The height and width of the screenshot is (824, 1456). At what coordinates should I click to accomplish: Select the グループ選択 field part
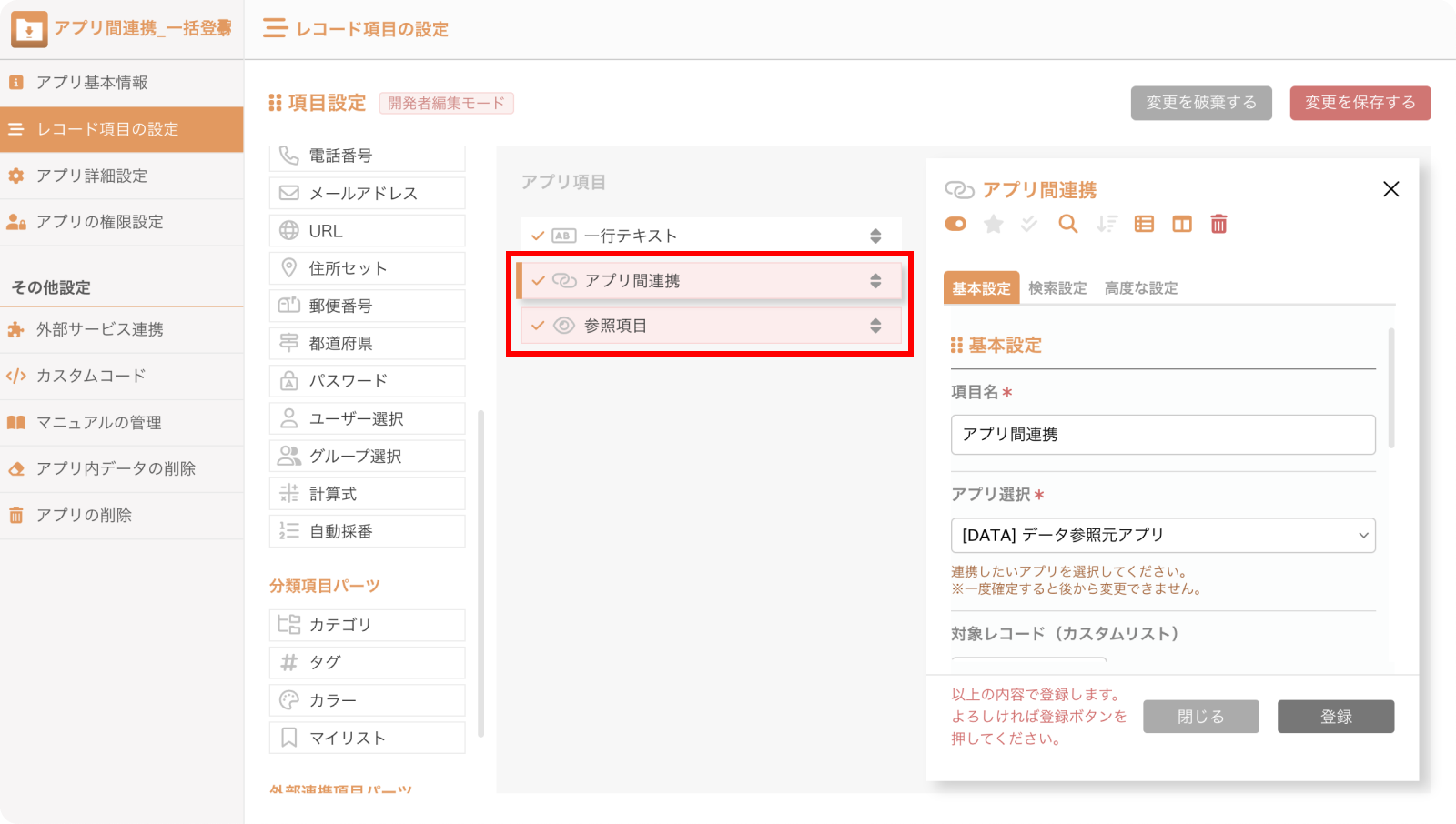[x=368, y=456]
